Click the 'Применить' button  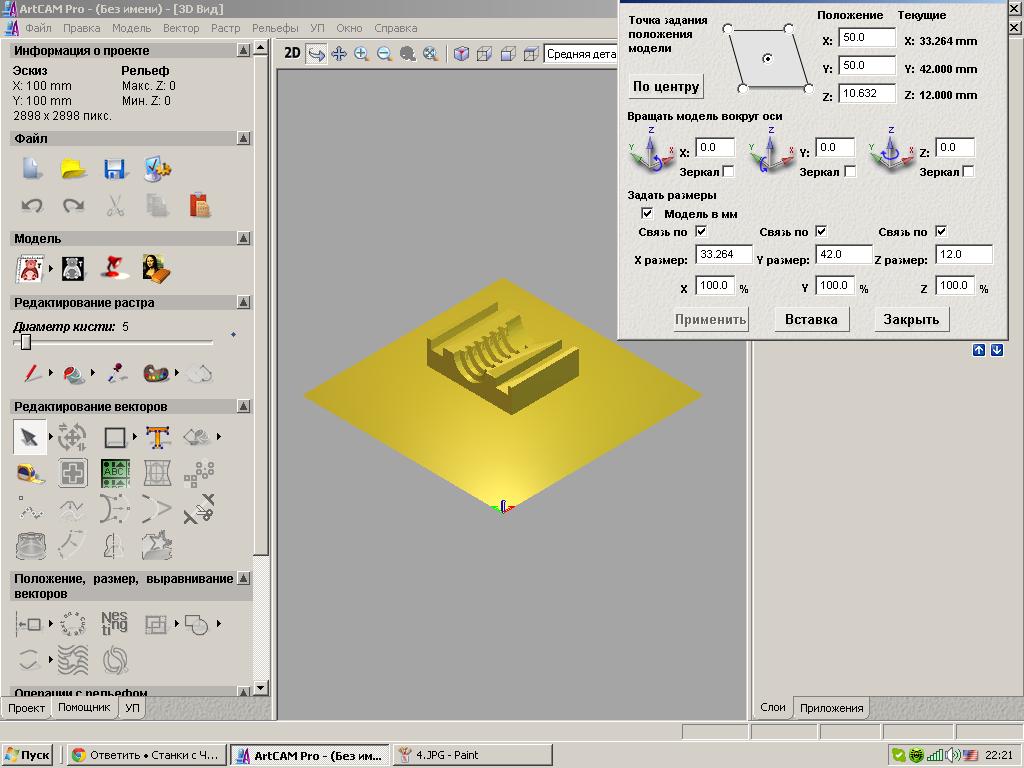point(711,319)
